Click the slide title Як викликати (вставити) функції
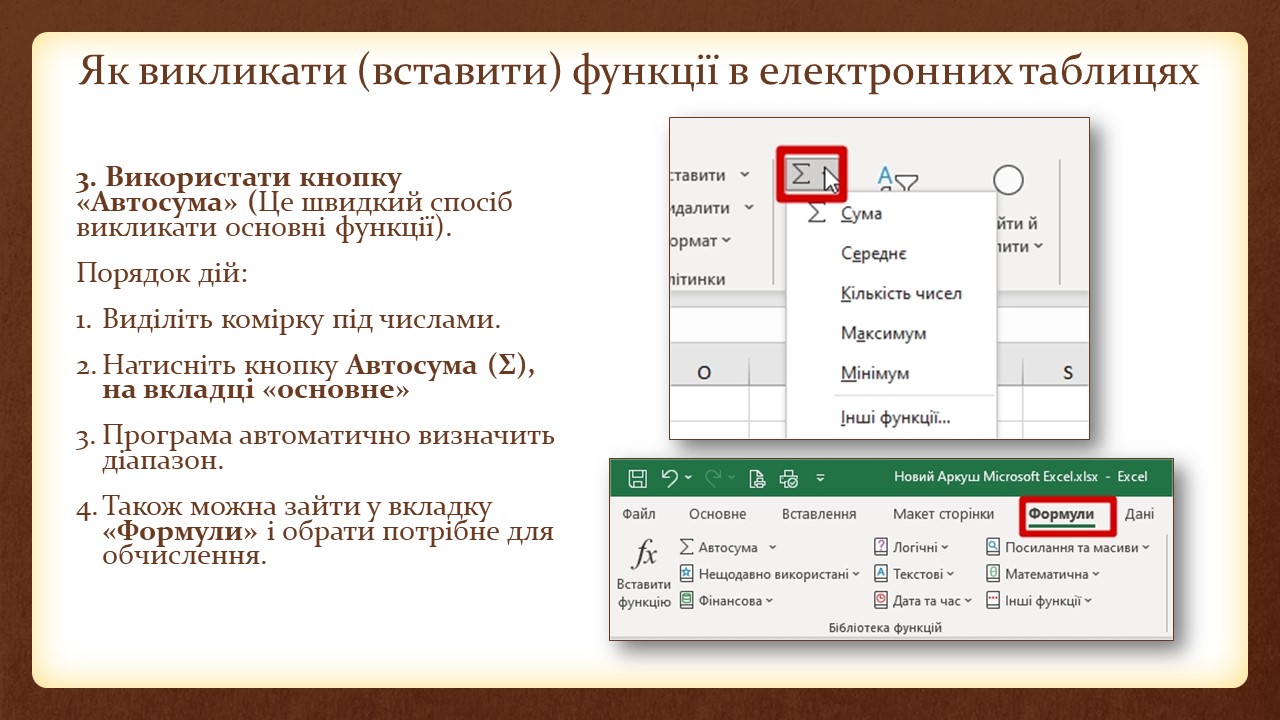Viewport: 1280px width, 720px height. point(638,71)
